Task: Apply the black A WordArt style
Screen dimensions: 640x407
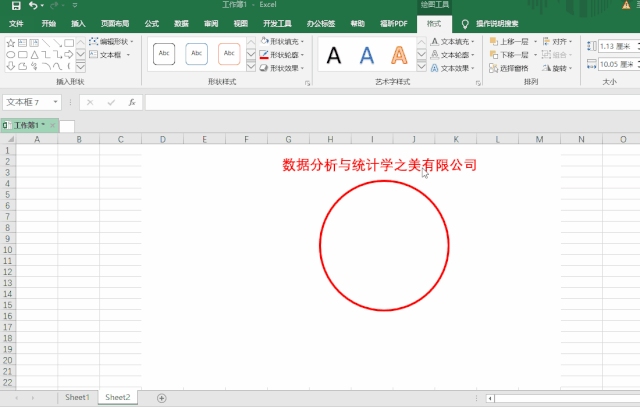Action: click(x=334, y=56)
